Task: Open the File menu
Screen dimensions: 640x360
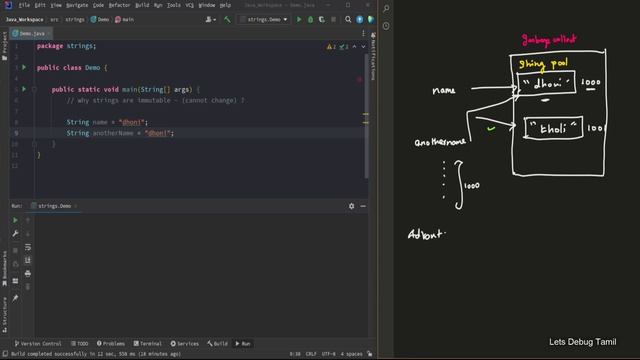Action: (x=24, y=5)
